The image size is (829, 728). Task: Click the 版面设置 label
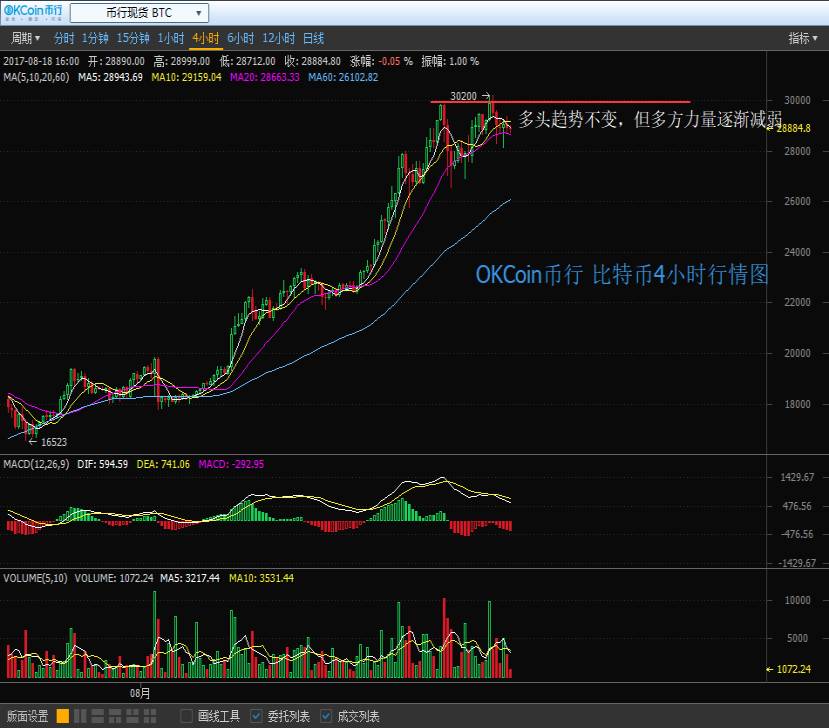tap(27, 716)
